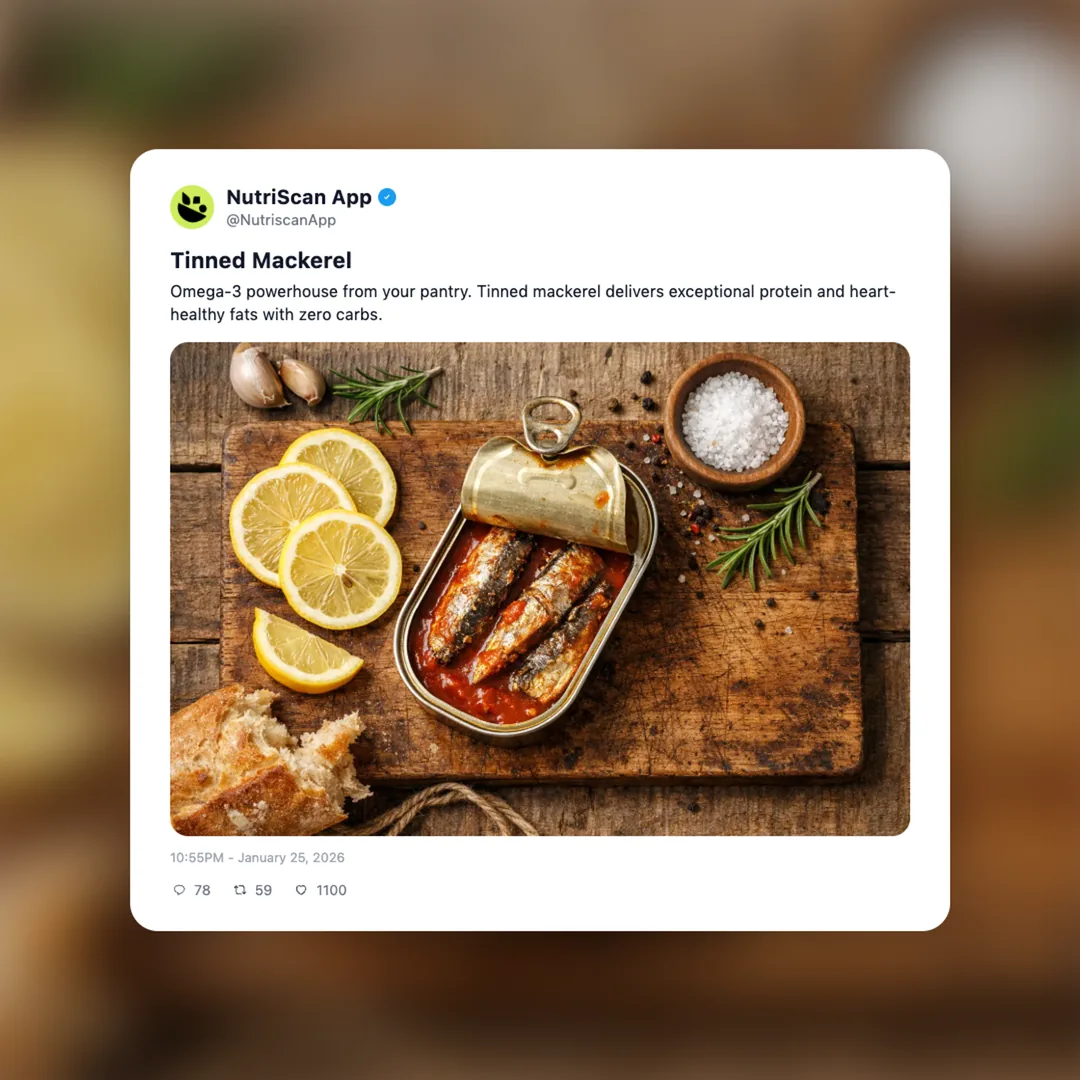Image resolution: width=1080 pixels, height=1080 pixels.
Task: Click the reply speech bubble icon
Action: pos(179,890)
